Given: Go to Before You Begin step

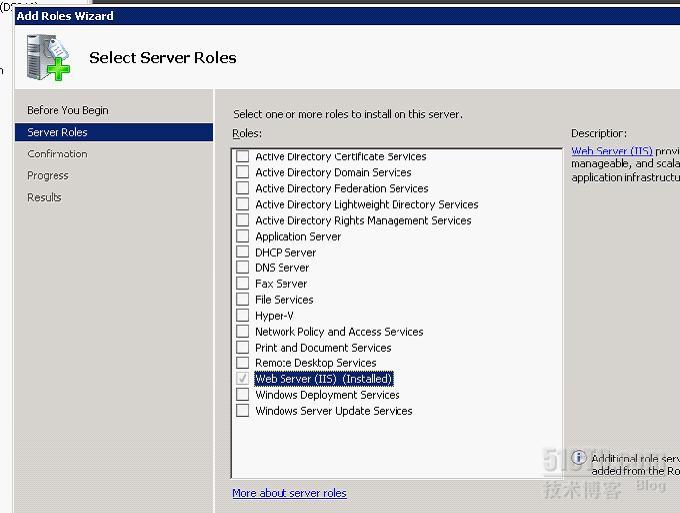Looking at the screenshot, I should (x=68, y=110).
